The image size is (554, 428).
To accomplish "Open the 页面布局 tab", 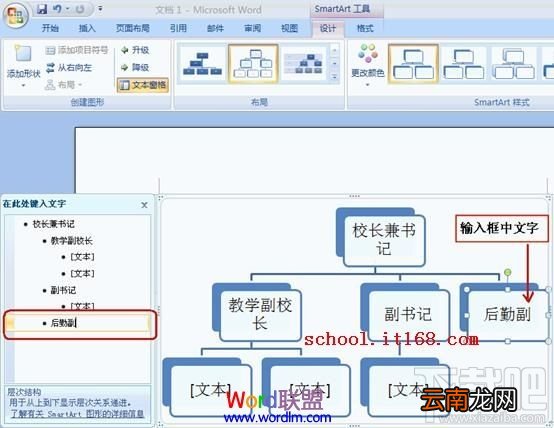I will [133, 28].
